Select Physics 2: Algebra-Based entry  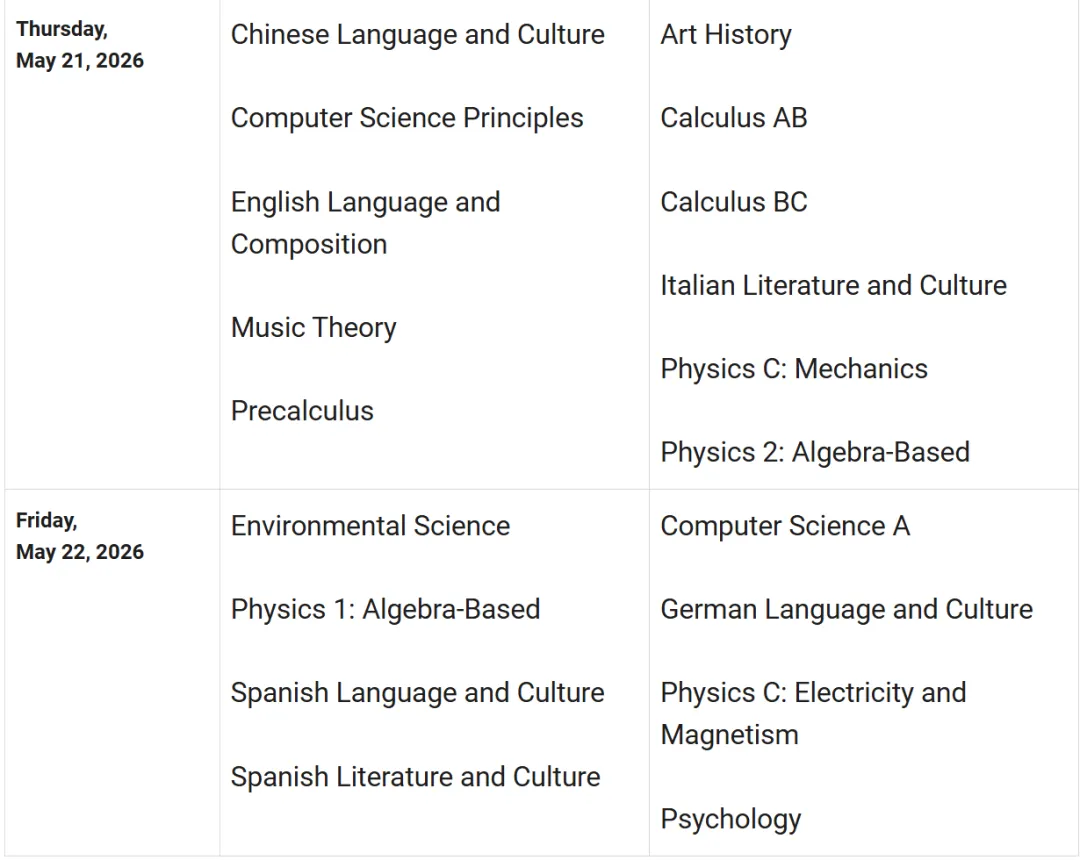coord(815,452)
